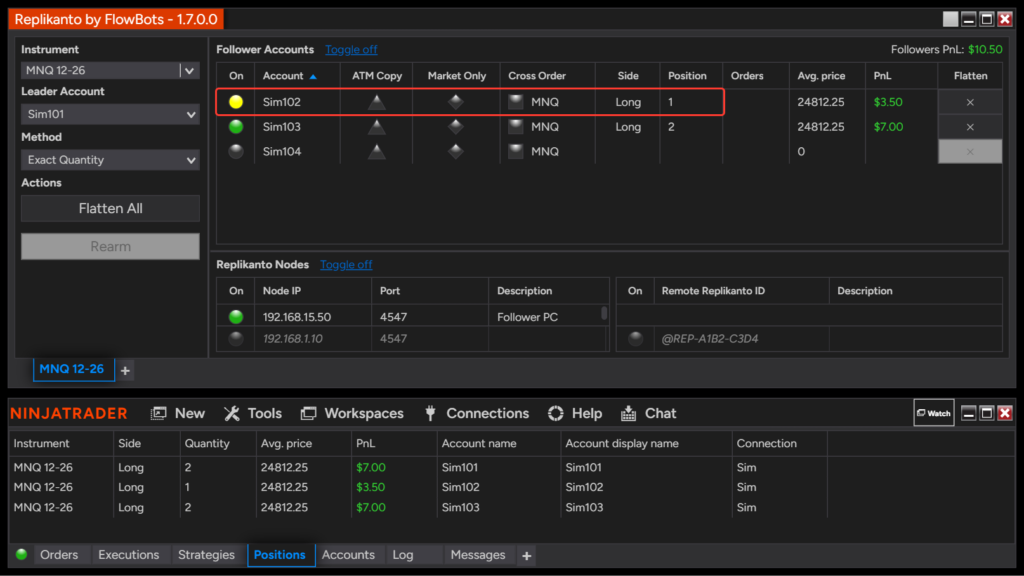Check Cross Order box for Sim102
Viewport: 1024px width, 576px height.
coord(516,102)
